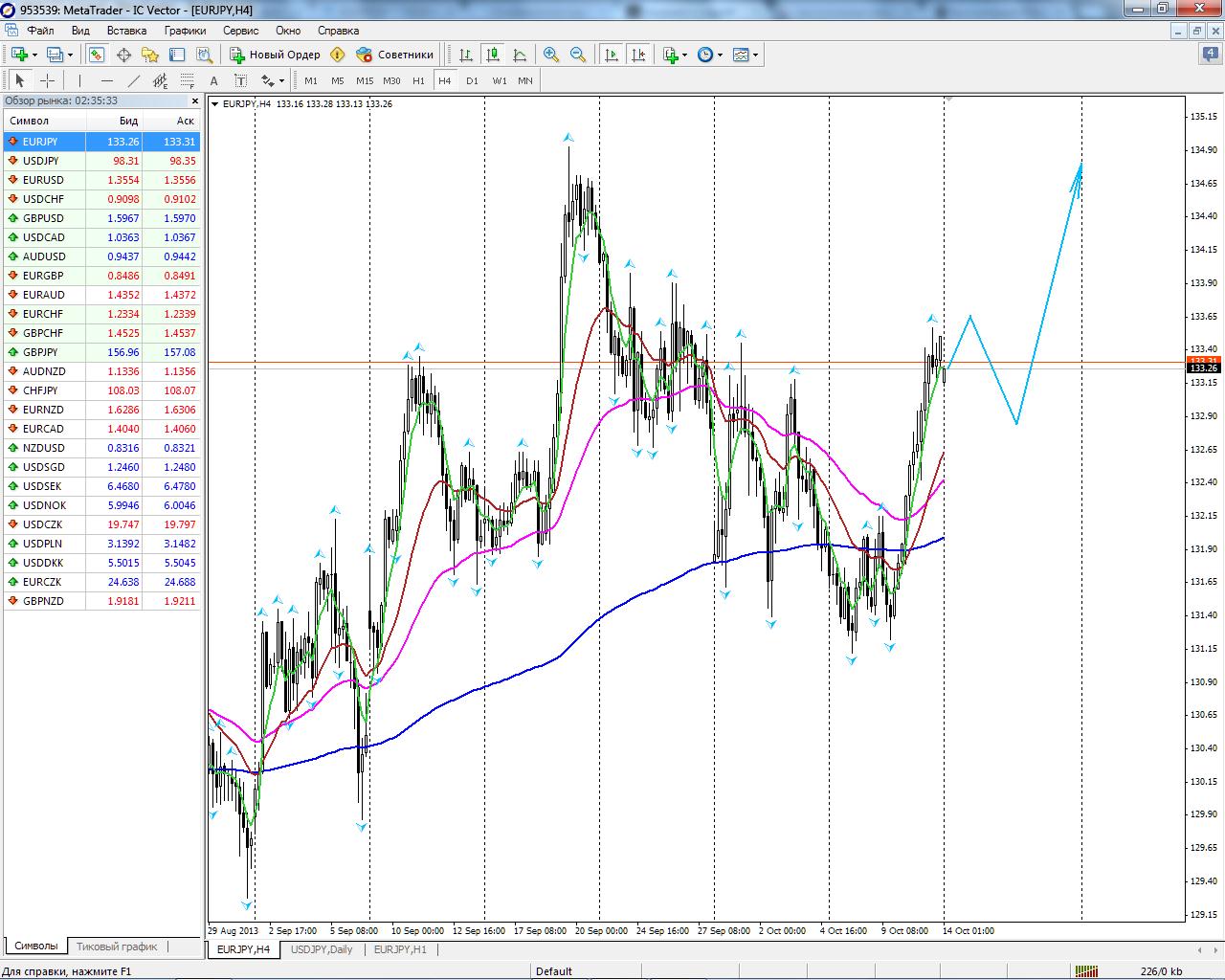
Task: Select the D1 timeframe
Action: pyautogui.click(x=472, y=81)
